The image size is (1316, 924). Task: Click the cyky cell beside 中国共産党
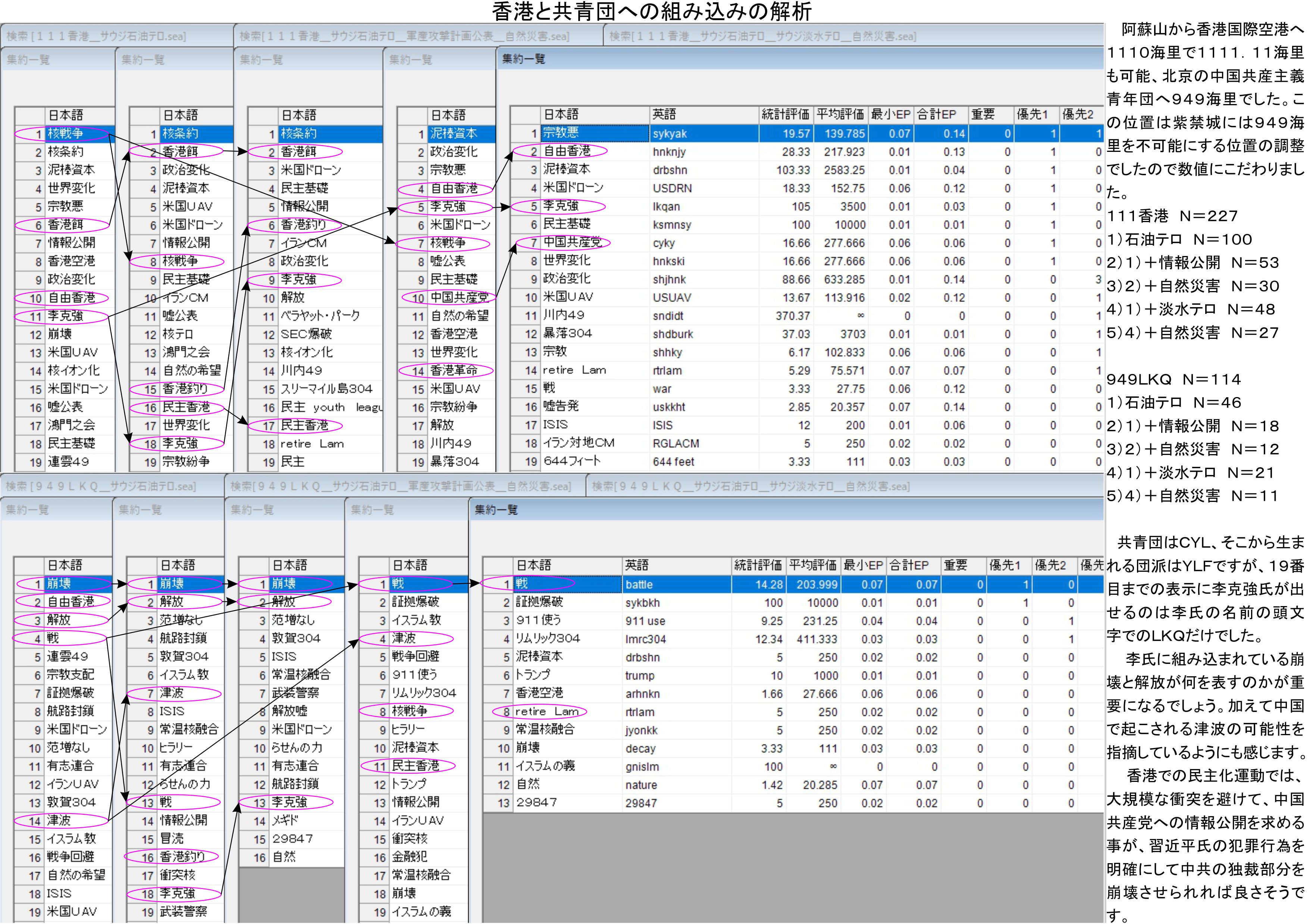pyautogui.click(x=664, y=243)
